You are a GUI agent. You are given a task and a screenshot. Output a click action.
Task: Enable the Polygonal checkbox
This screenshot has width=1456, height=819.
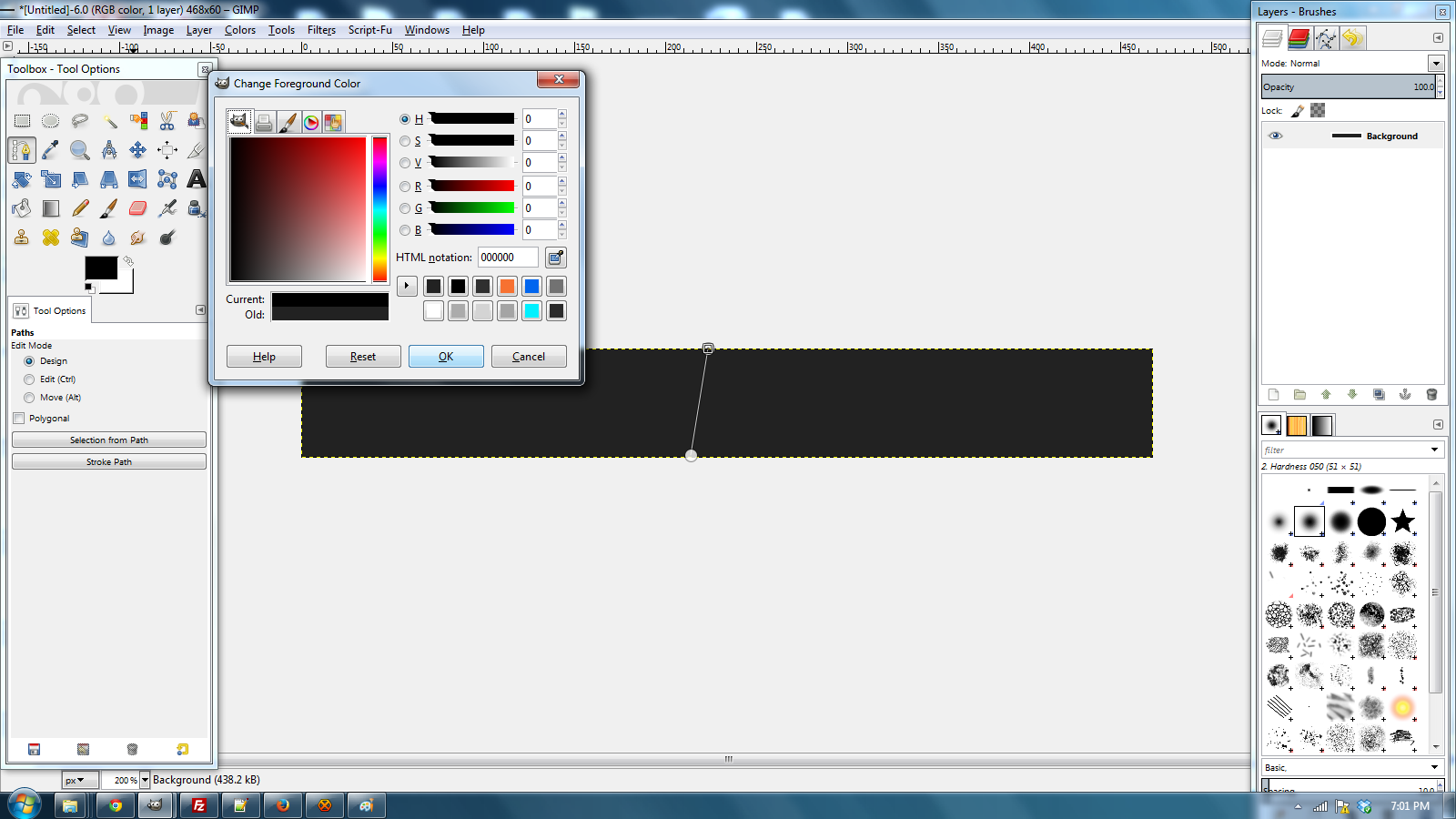[x=19, y=419]
